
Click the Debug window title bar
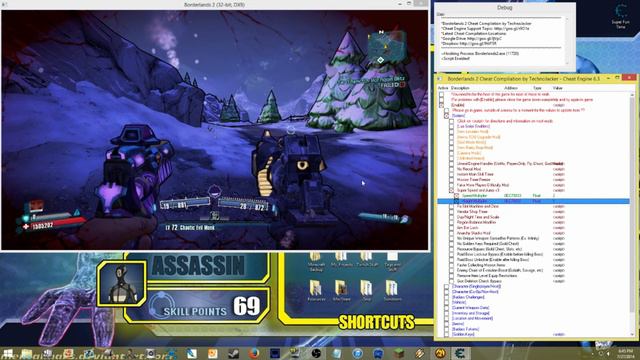[x=504, y=7]
